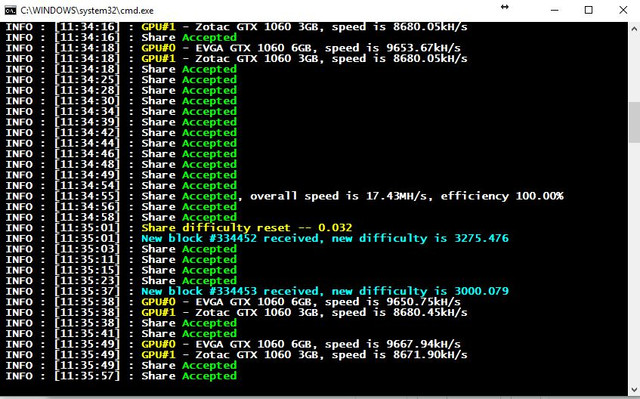
Task: Click the timestamp '[11:34:49]'
Action: click(x=87, y=175)
